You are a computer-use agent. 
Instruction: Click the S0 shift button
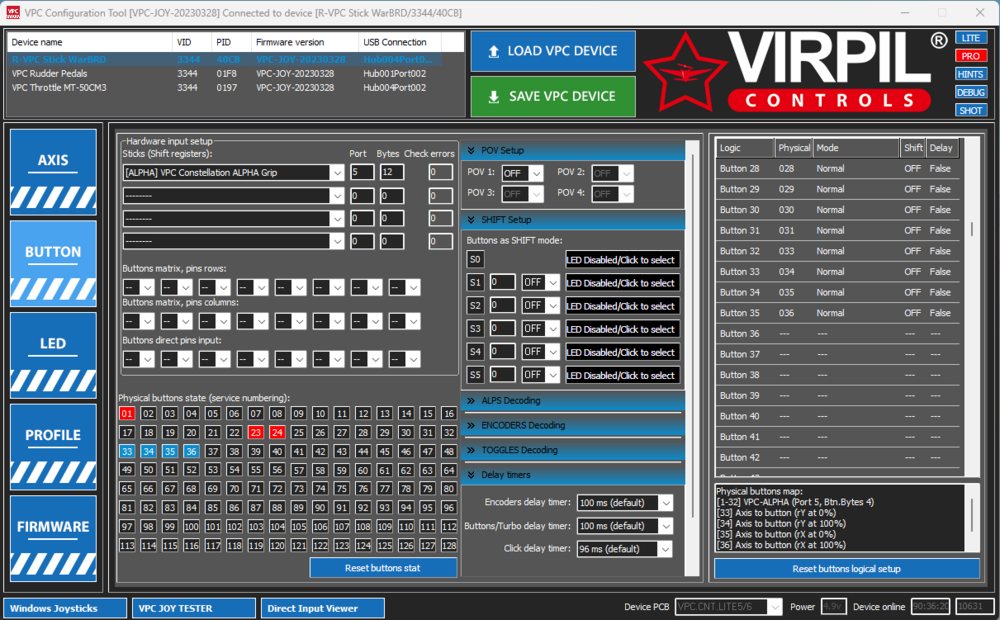point(475,260)
